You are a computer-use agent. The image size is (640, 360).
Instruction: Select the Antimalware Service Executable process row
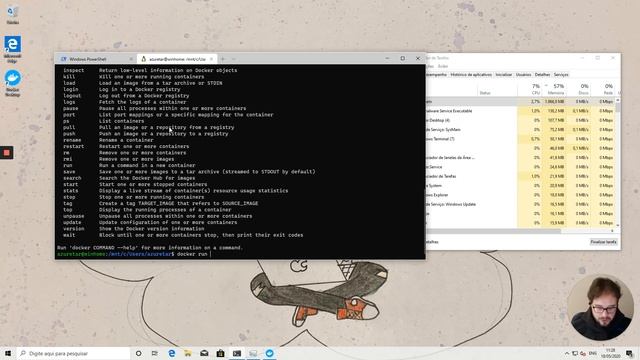[520, 111]
